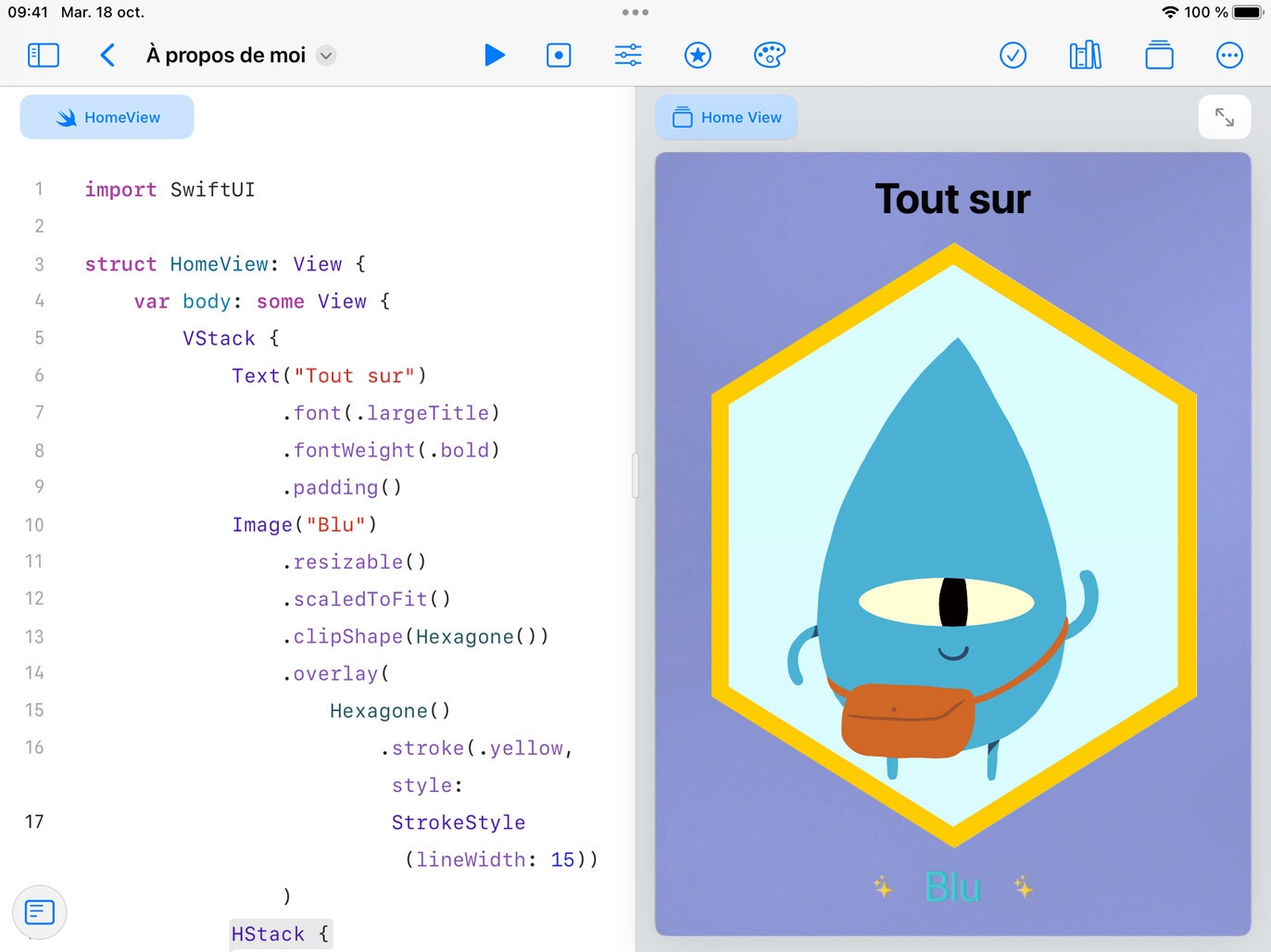Run the app with the play button

click(x=495, y=56)
